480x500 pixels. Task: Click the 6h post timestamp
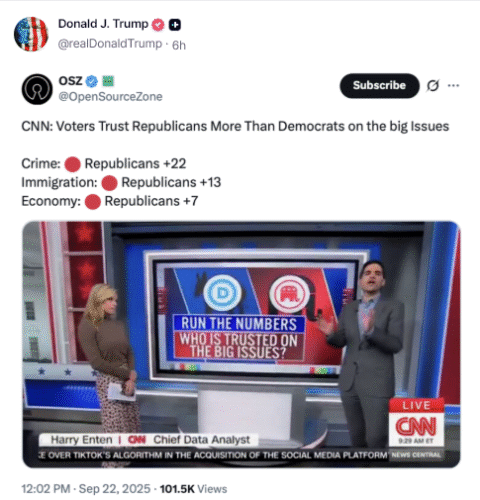[x=179, y=45]
